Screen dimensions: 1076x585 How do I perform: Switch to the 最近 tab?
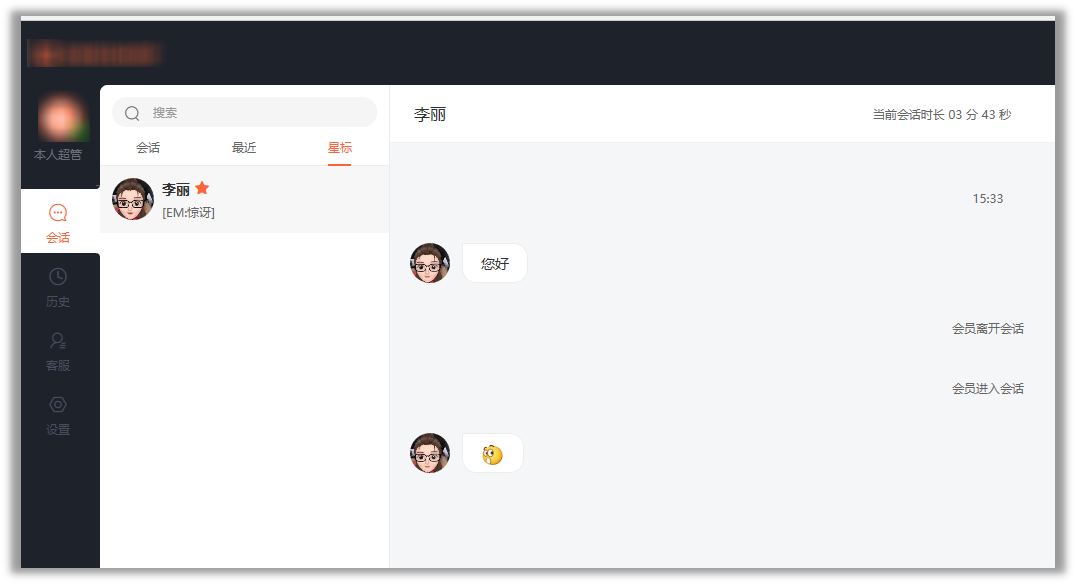point(244,148)
